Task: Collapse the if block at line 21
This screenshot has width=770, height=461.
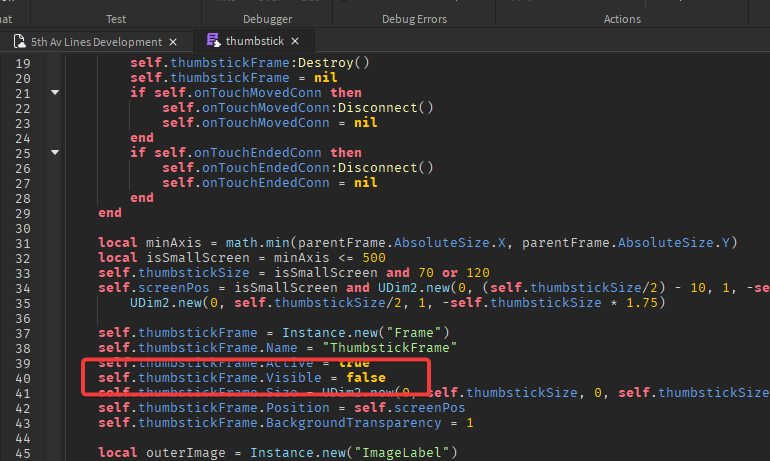Action: [55, 92]
